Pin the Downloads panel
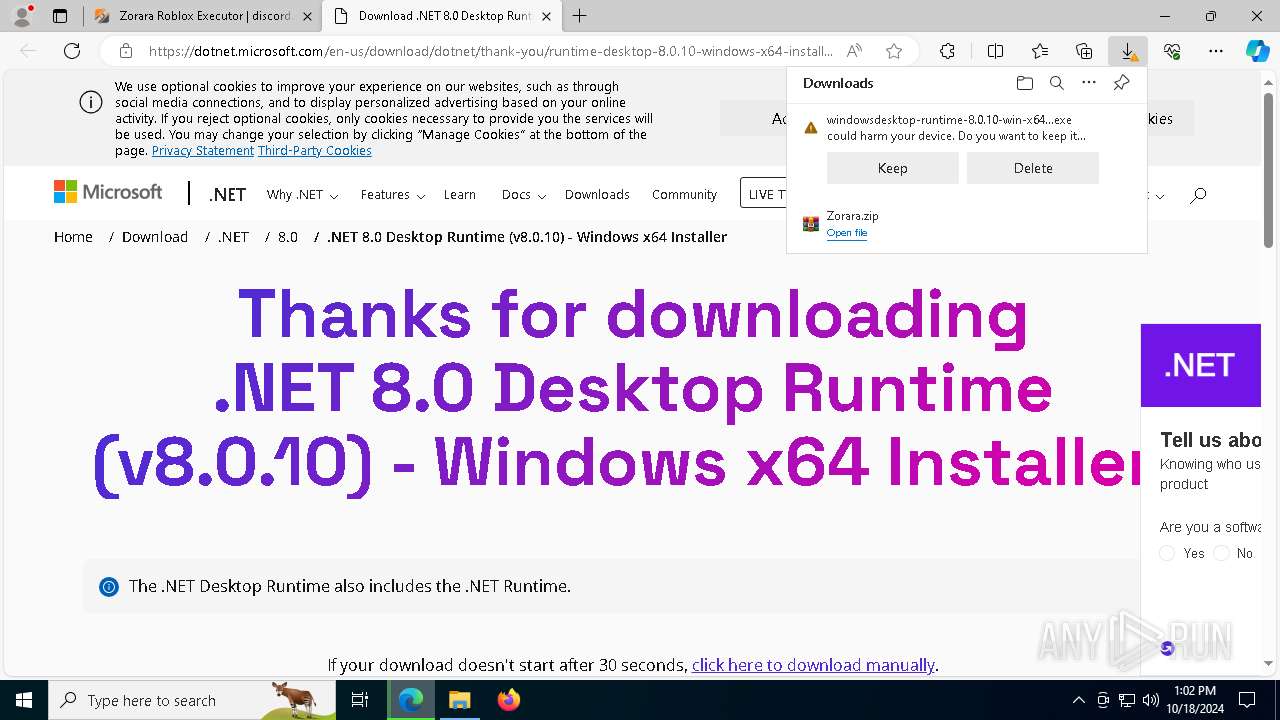This screenshot has width=1280, height=720. (x=1121, y=83)
